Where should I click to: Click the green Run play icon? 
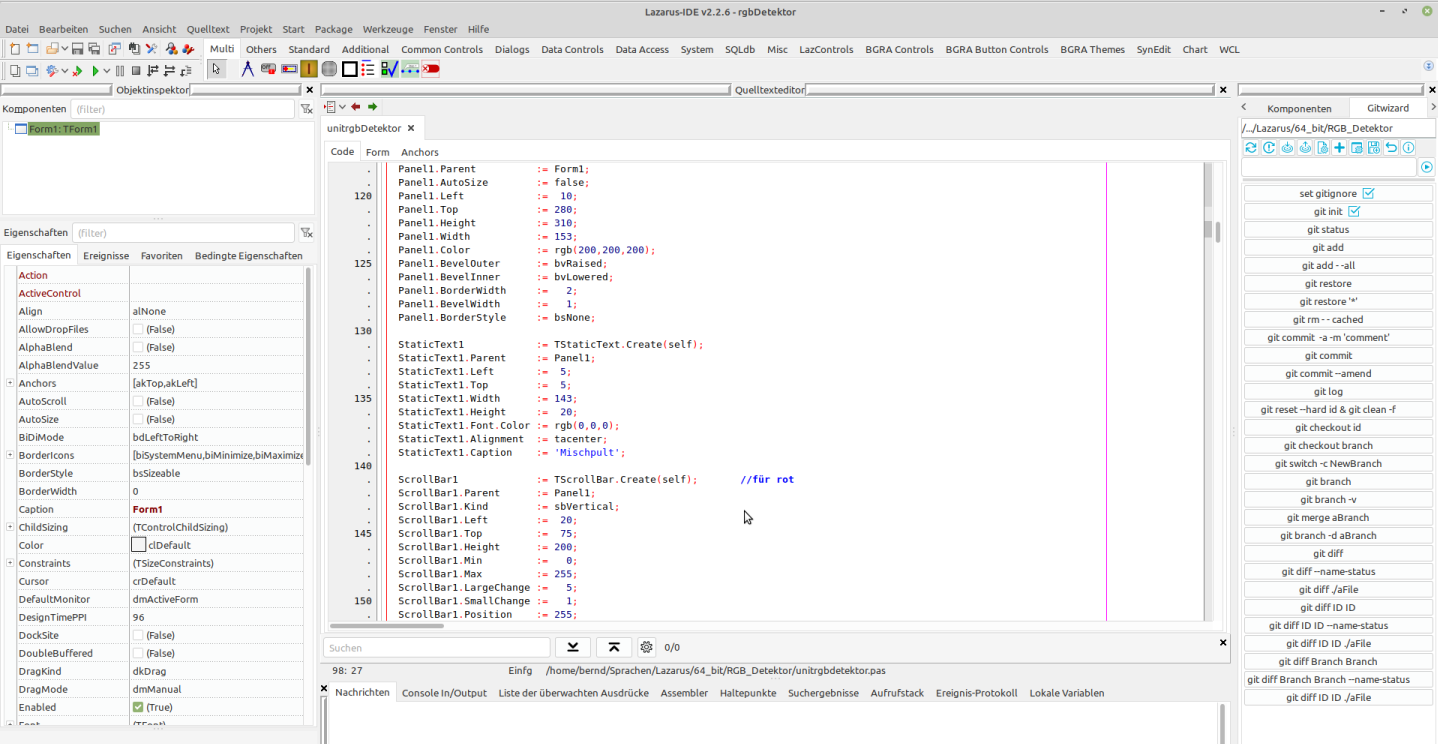(x=96, y=71)
